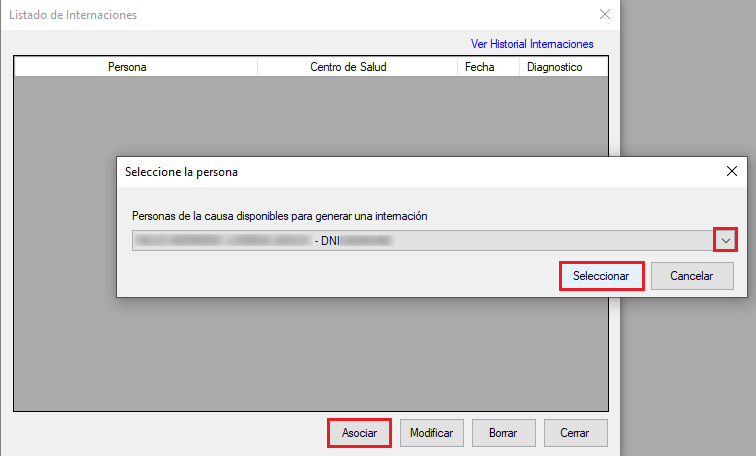
Task: Click the Diagnostico column header
Action: tap(554, 67)
